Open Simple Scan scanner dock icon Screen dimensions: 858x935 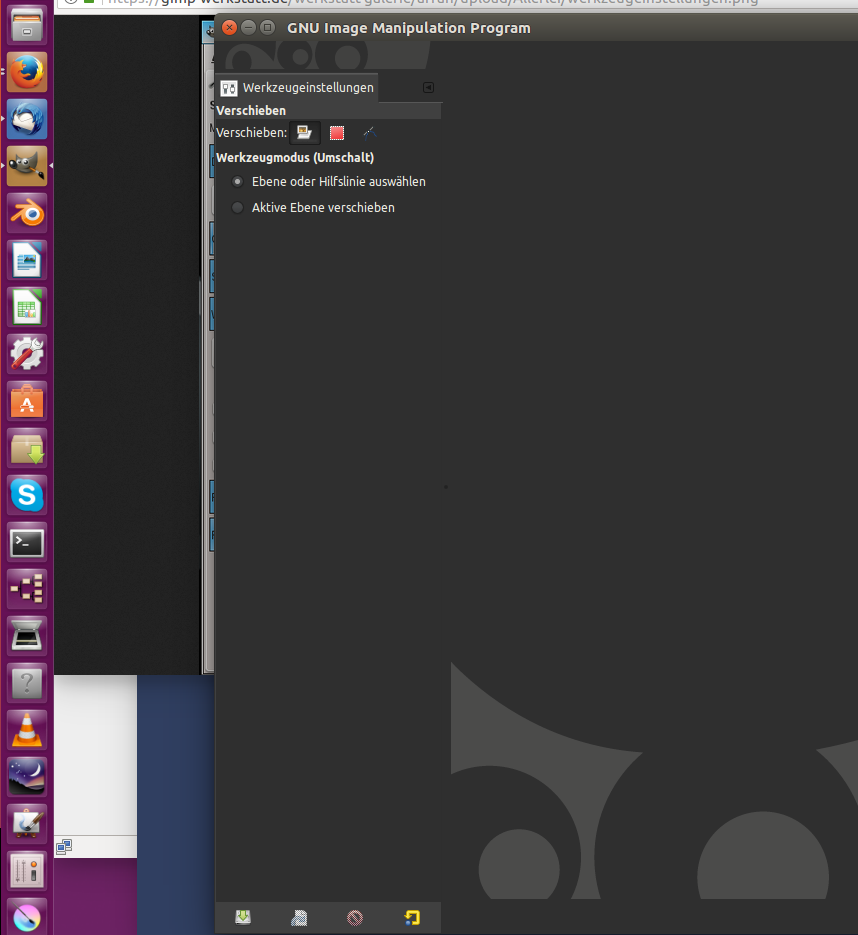pos(27,636)
